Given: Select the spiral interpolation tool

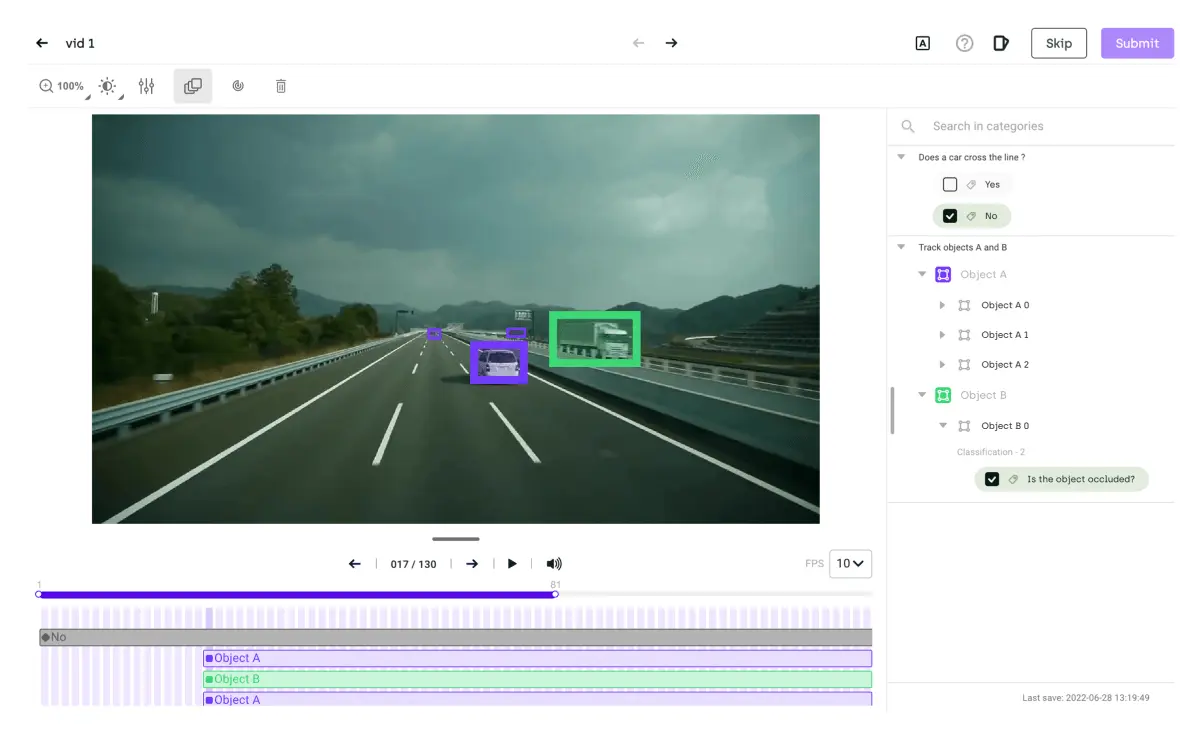Looking at the screenshot, I should (x=238, y=86).
